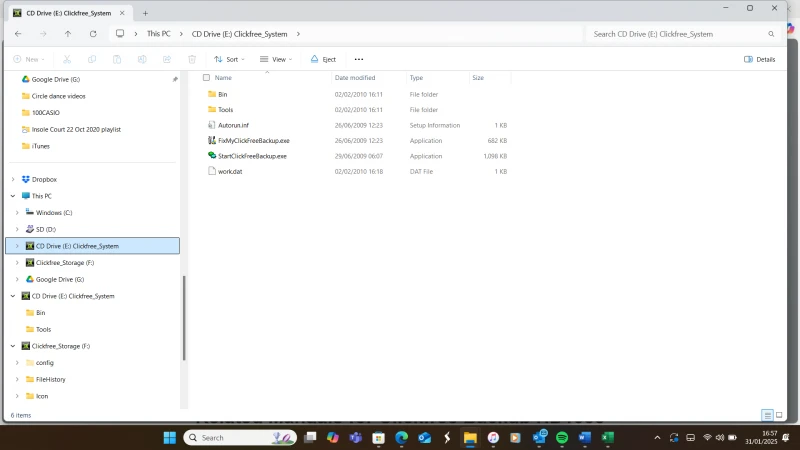Click the navigation pane scrollbar

(184, 317)
